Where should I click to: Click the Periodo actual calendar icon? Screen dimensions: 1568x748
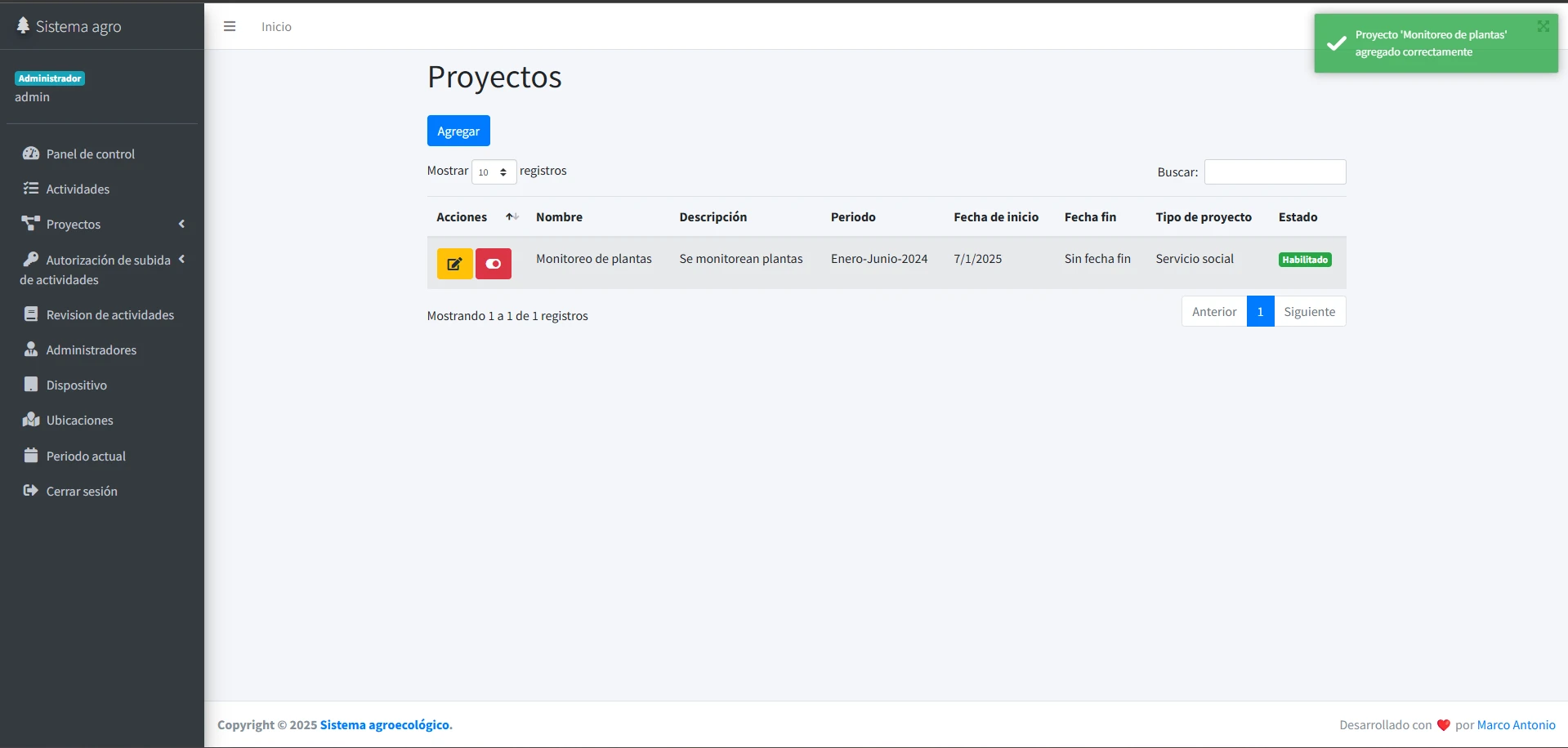(x=31, y=456)
